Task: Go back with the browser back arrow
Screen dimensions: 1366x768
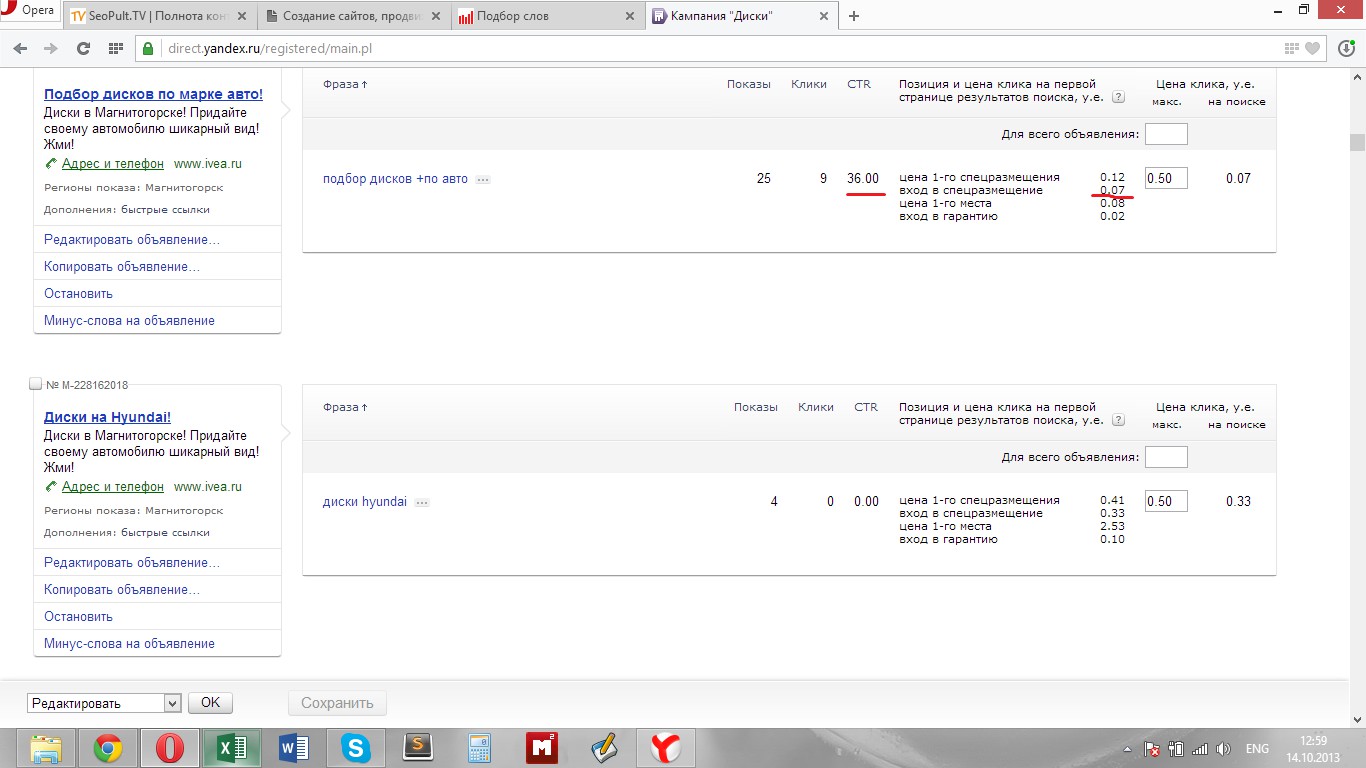Action: coord(22,48)
